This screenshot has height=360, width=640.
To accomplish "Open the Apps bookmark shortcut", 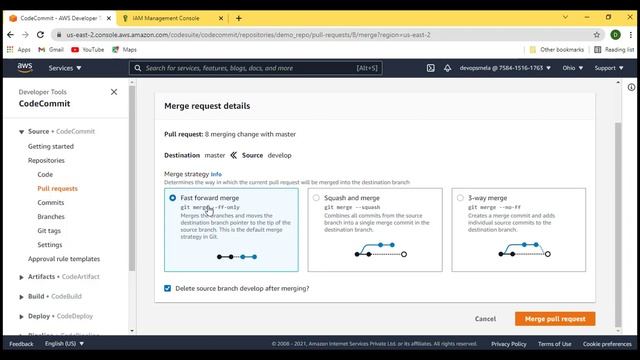I will (19, 49).
